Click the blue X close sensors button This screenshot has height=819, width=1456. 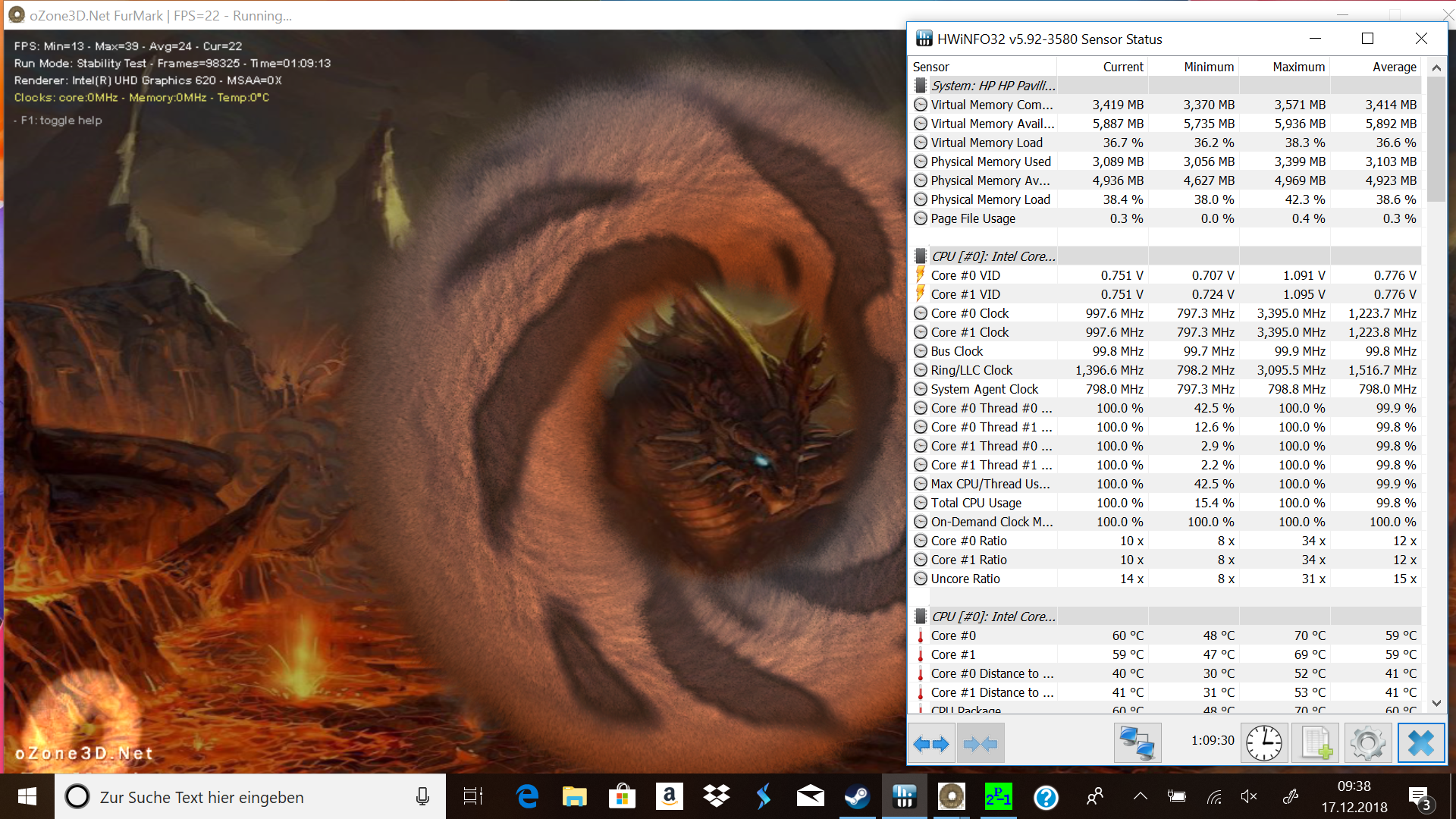[1420, 743]
